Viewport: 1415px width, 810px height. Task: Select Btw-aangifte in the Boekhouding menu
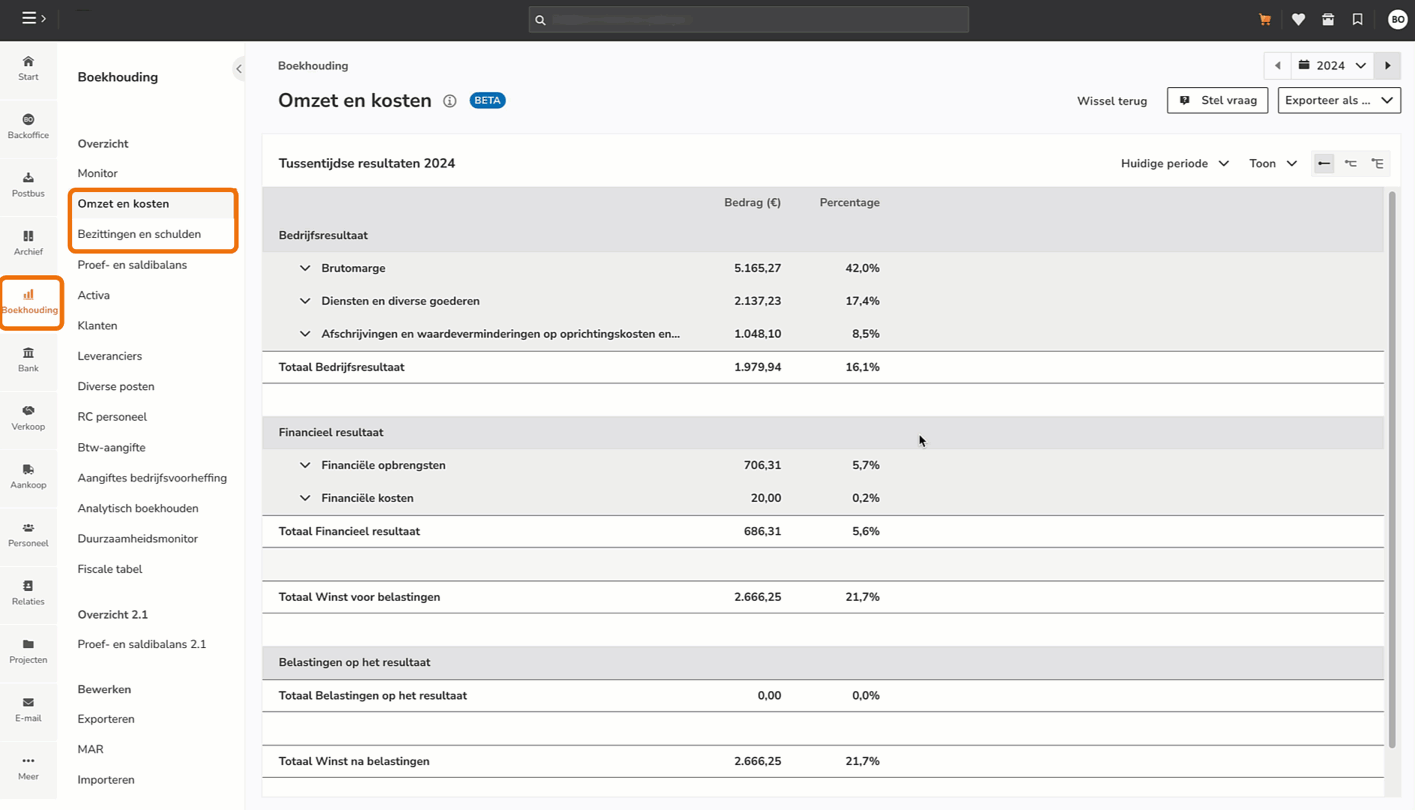coord(111,447)
